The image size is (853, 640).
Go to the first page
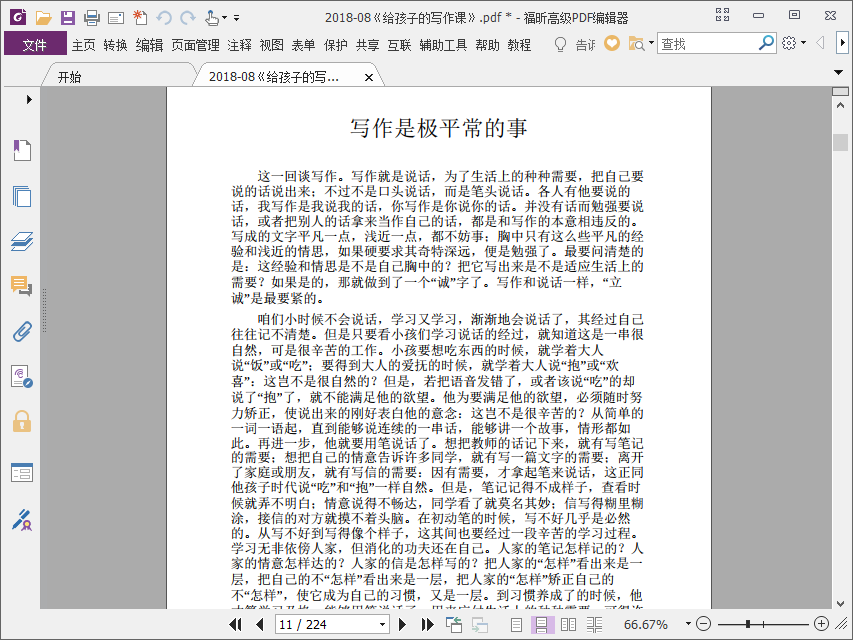235,624
